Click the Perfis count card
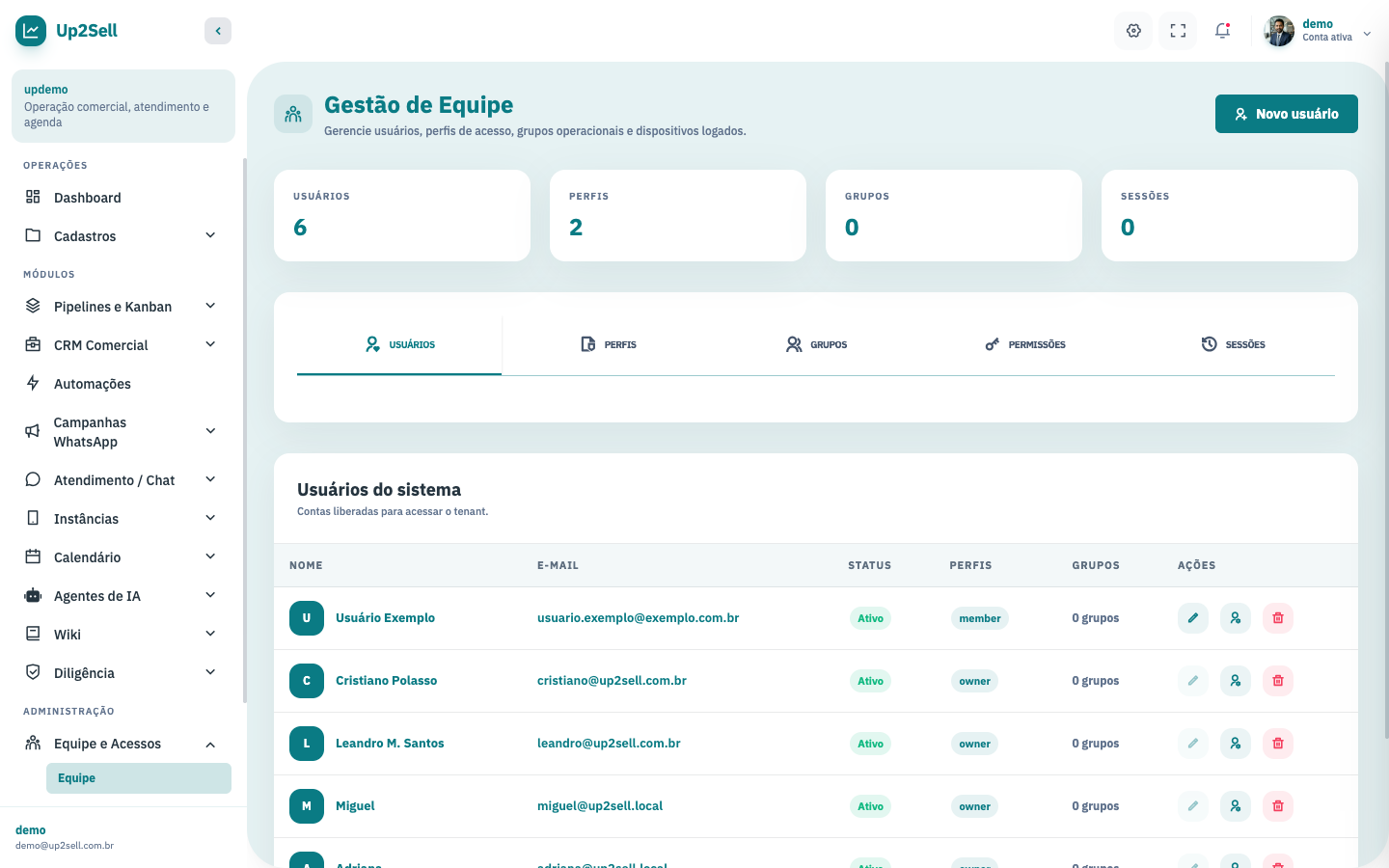 tap(678, 215)
